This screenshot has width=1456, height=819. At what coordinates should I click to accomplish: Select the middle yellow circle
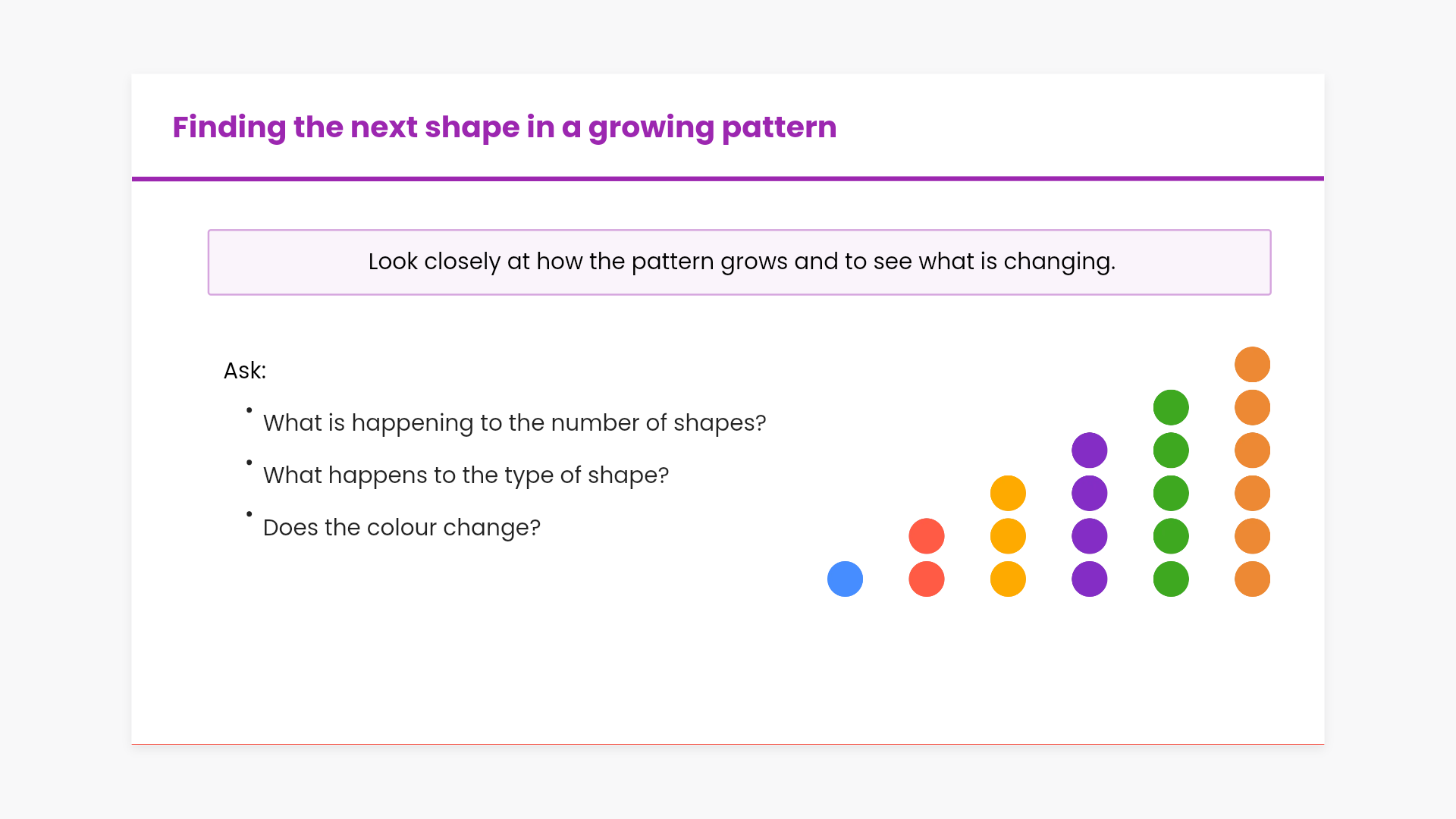(1008, 536)
